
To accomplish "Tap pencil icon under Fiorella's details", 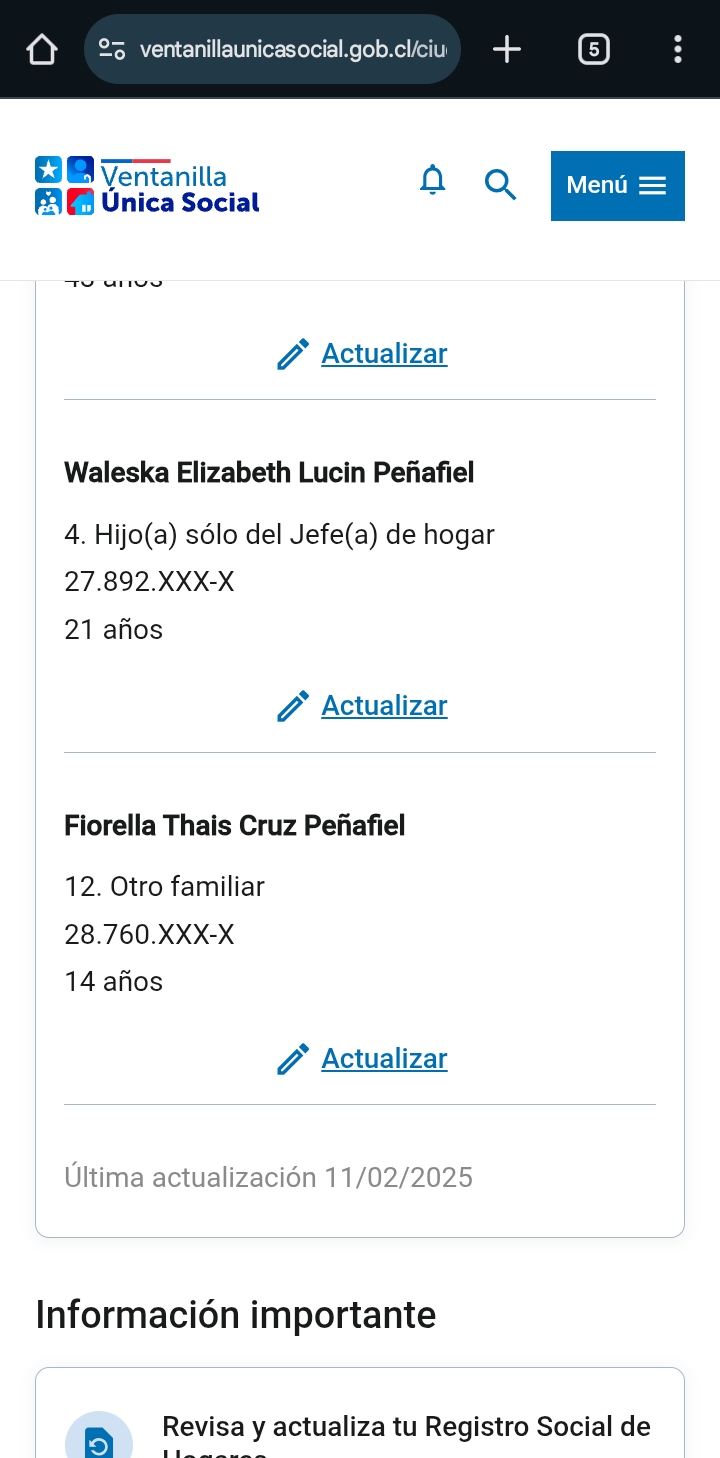I will coord(293,1060).
